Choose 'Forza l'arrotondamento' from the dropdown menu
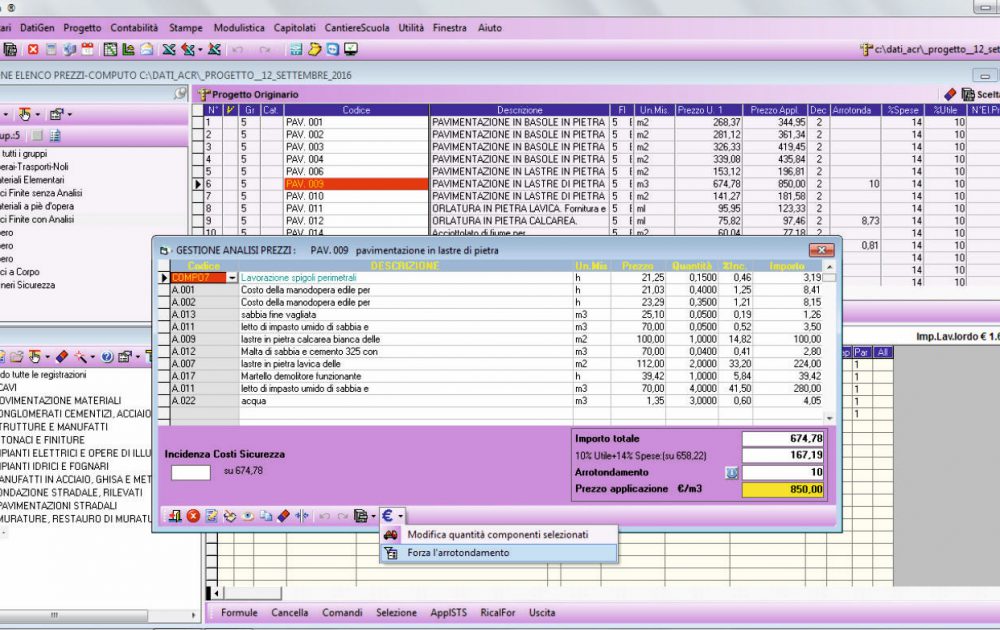1000x630 pixels. click(x=499, y=553)
